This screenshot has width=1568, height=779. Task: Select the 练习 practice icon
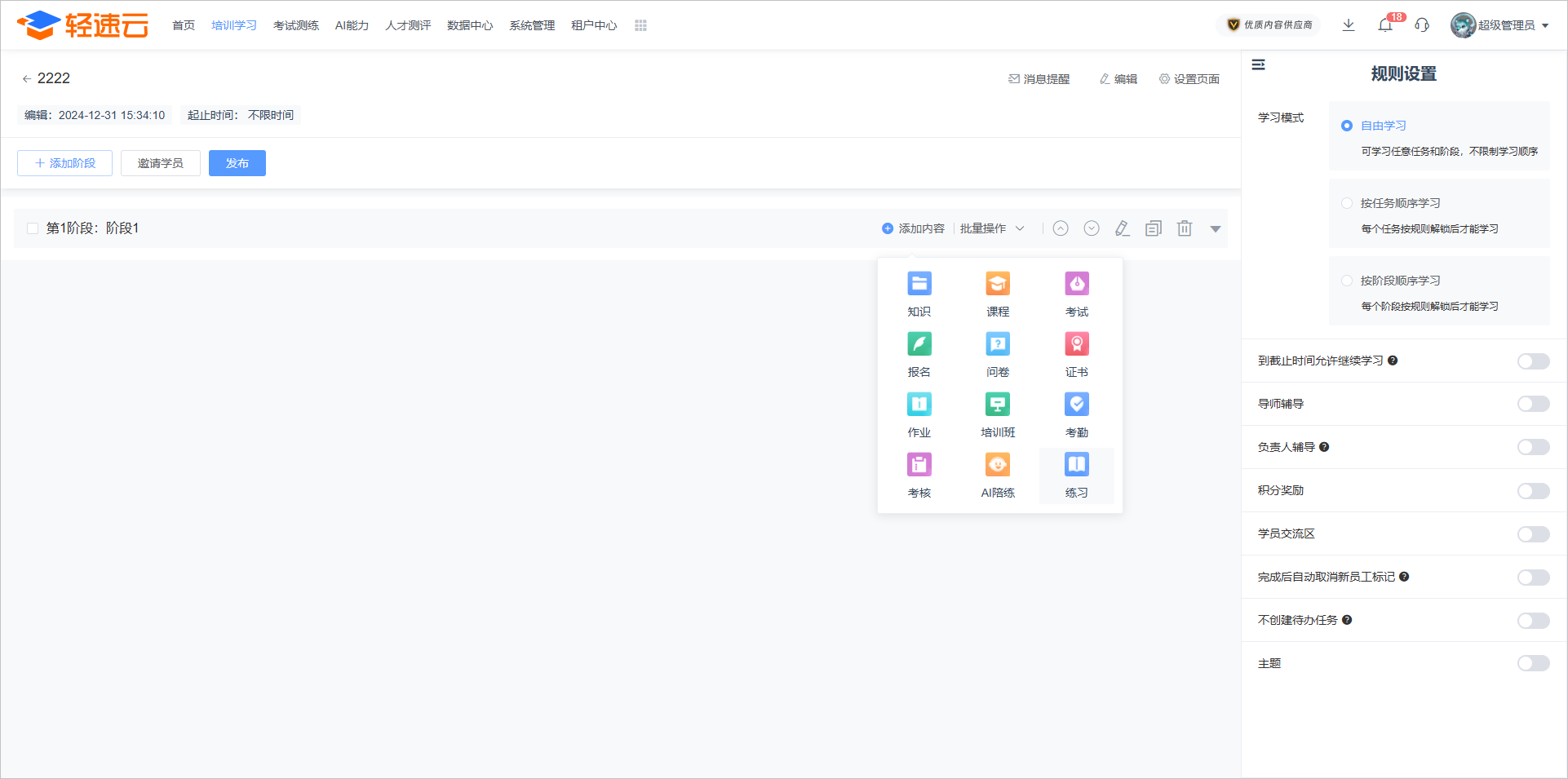click(x=1076, y=465)
